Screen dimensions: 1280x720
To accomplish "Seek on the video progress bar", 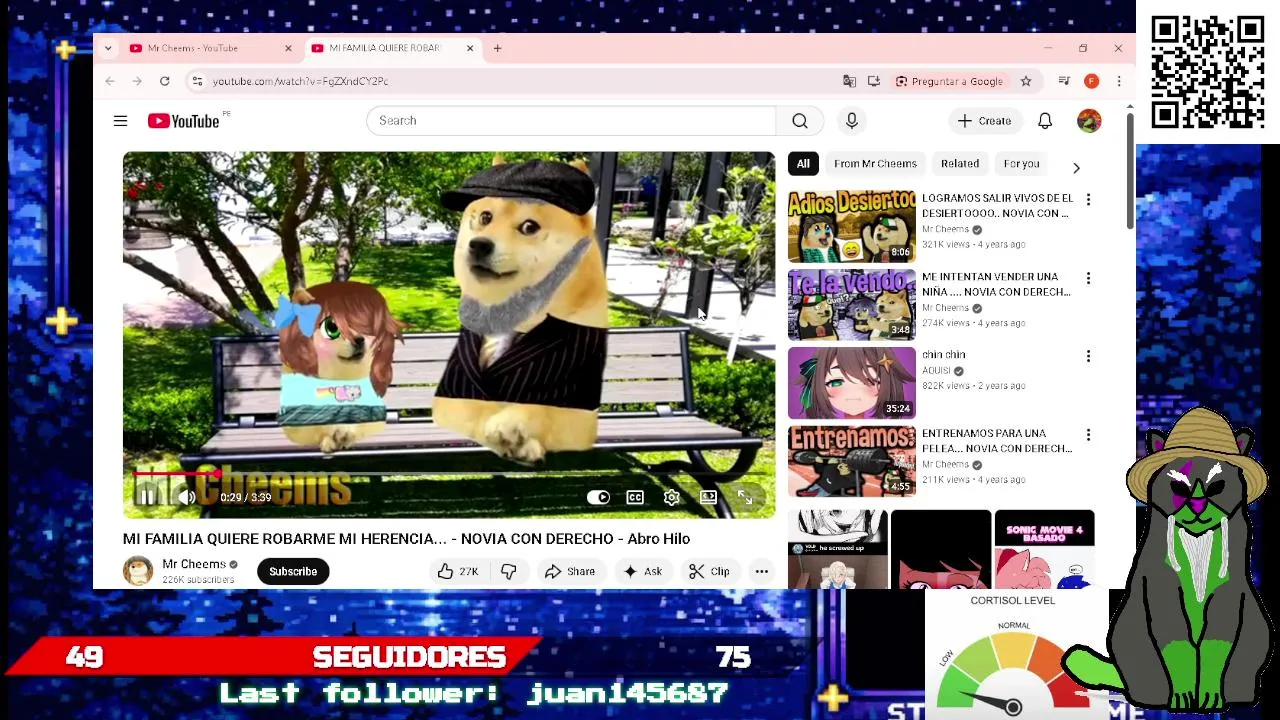I will [448, 474].
